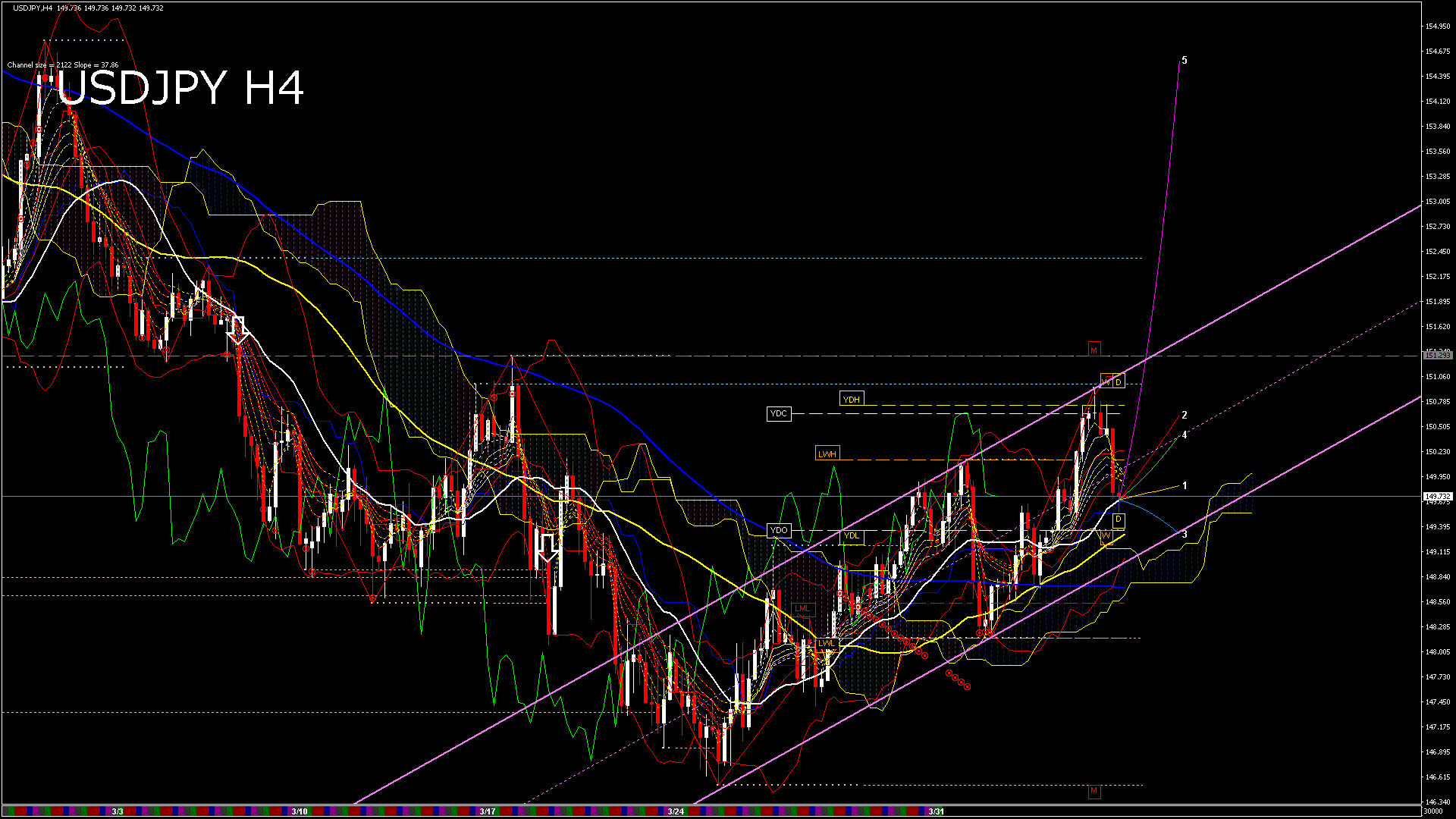
Task: Click the lower red M marker box
Action: (x=1094, y=791)
